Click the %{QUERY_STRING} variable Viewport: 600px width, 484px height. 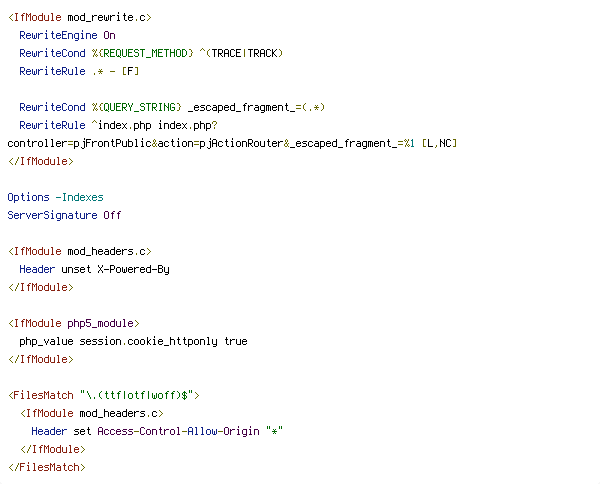click(136, 107)
